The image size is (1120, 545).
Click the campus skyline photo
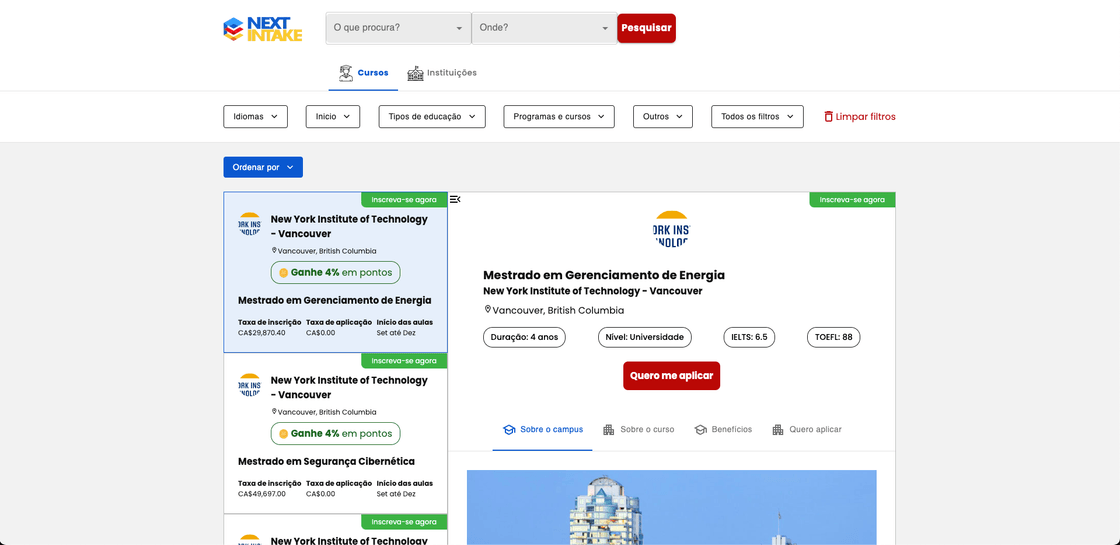coord(671,507)
